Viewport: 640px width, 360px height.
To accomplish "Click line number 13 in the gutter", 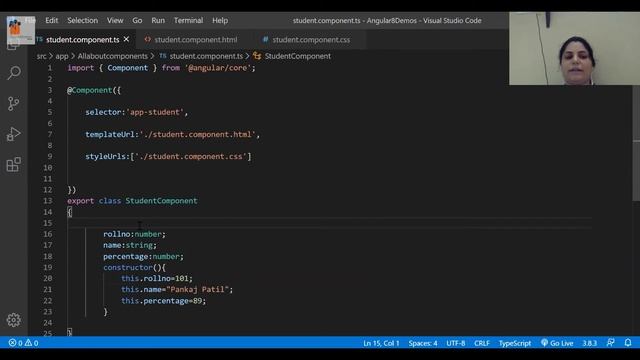I will point(48,201).
